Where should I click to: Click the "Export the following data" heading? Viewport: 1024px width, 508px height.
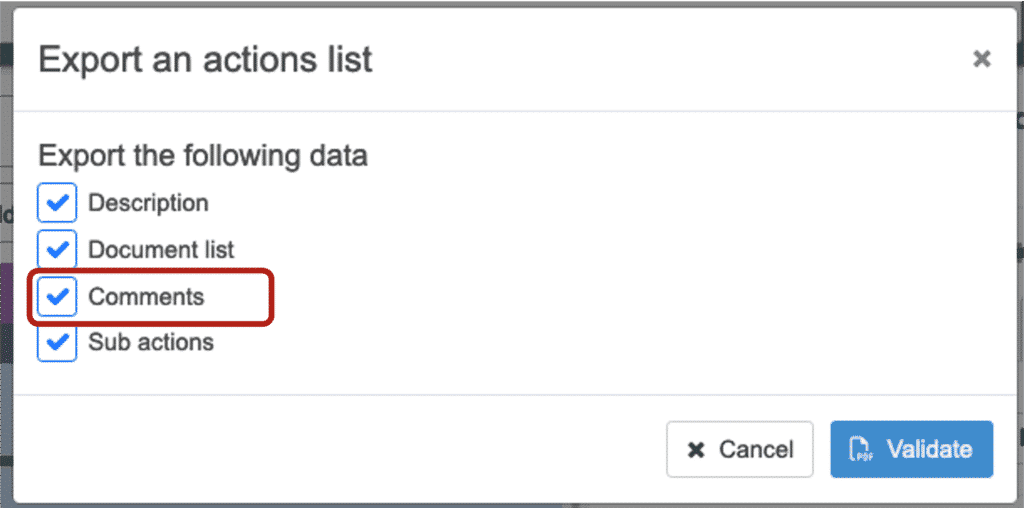(x=203, y=156)
